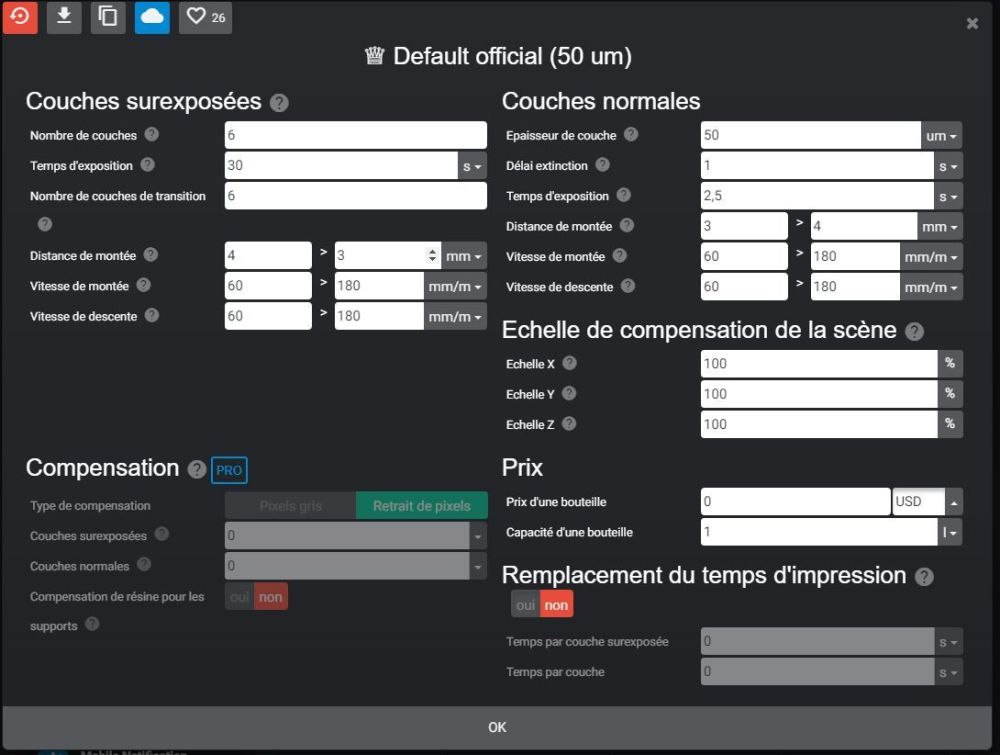
Task: Click the heart favorites icon showing 26
Action: point(205,17)
